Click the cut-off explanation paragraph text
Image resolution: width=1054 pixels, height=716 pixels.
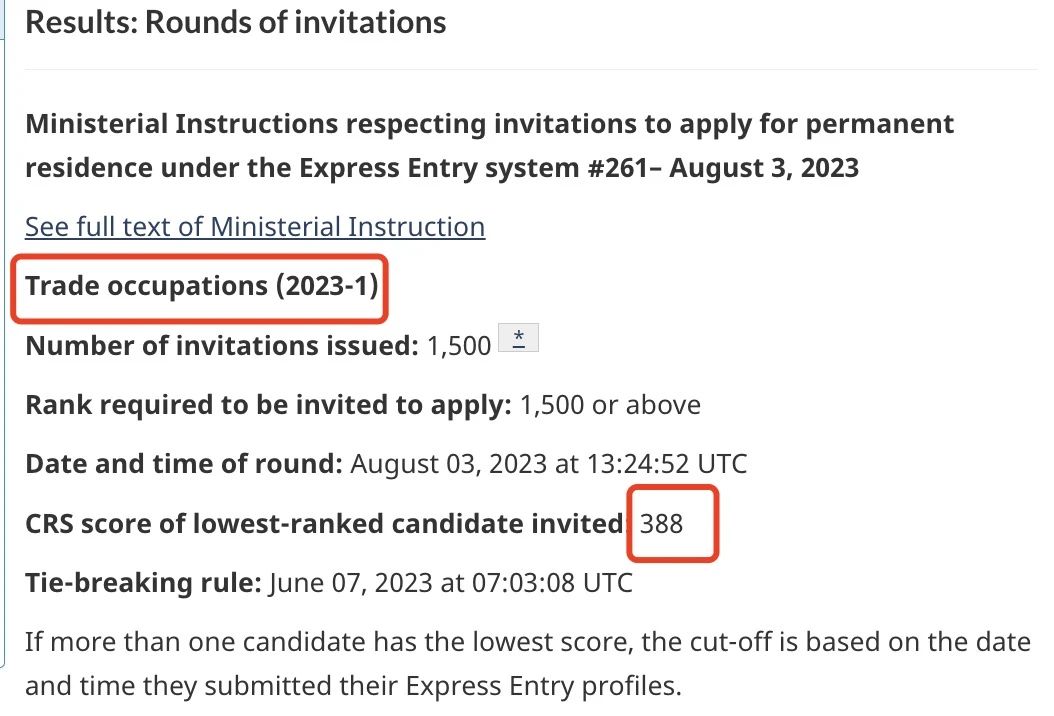(528, 664)
